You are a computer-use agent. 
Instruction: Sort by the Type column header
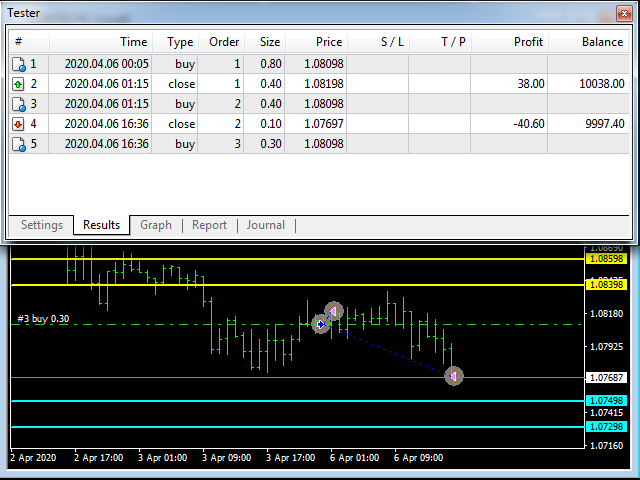tap(176, 42)
